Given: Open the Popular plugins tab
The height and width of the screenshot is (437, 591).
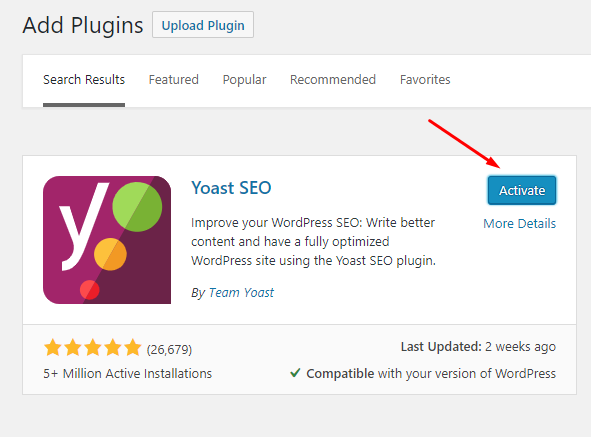Looking at the screenshot, I should click(244, 80).
